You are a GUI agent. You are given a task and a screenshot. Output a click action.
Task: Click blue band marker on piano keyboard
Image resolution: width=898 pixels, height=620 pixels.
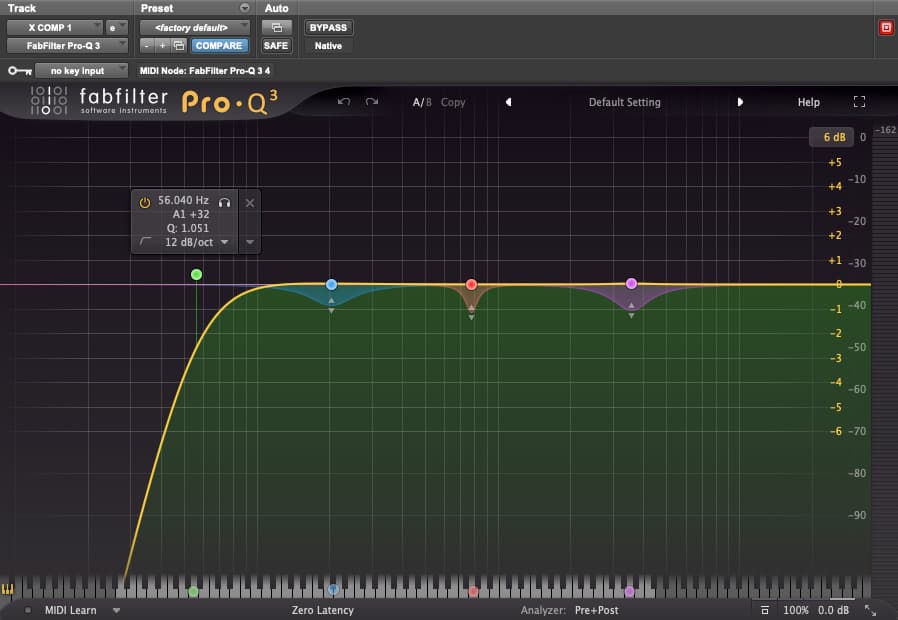[333, 589]
